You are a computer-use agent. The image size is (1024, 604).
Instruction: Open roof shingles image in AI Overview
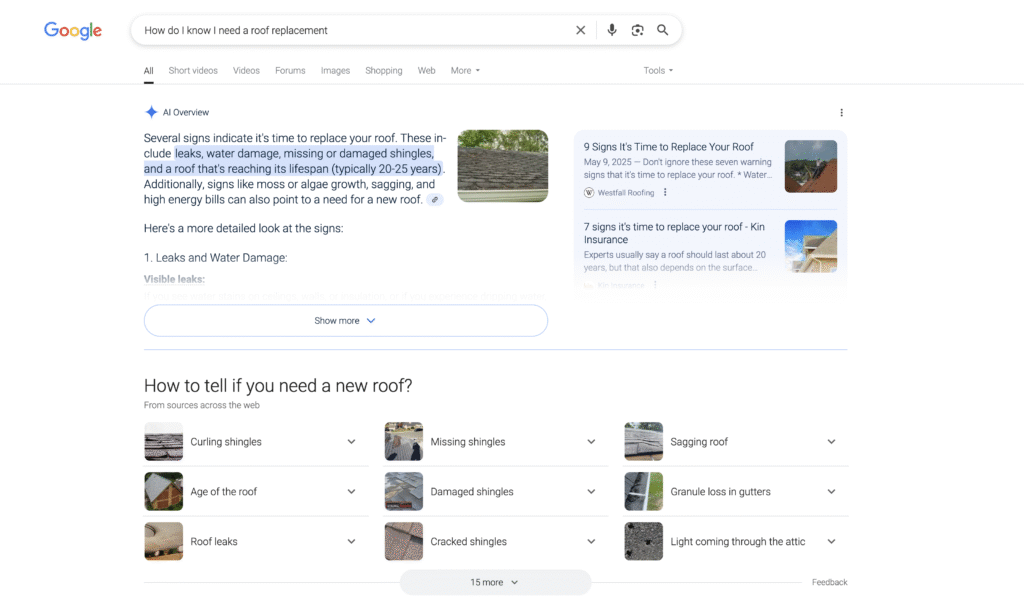[502, 166]
